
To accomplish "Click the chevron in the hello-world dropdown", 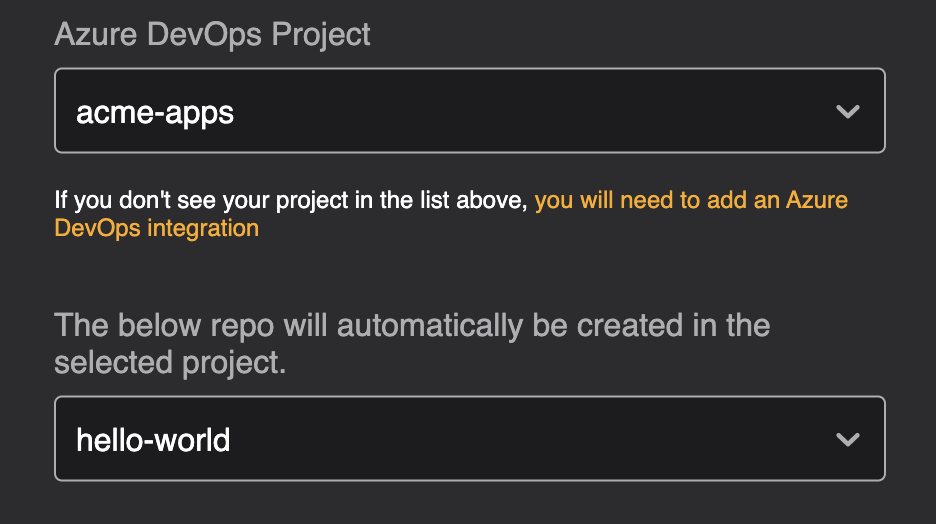I will tap(848, 439).
